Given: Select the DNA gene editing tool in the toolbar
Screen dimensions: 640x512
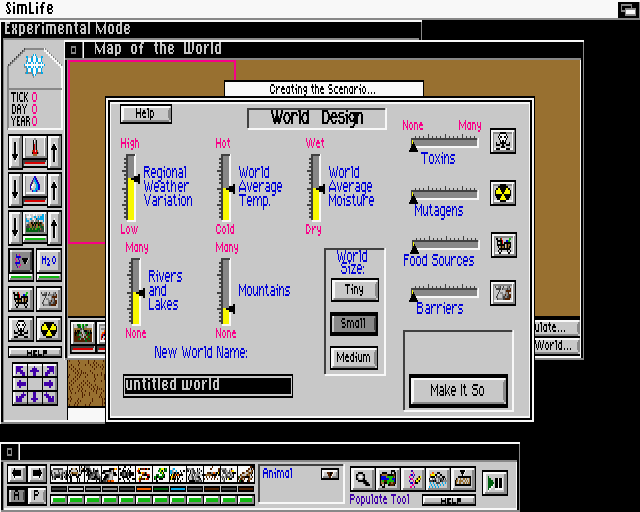Looking at the screenshot, I should point(413,479).
